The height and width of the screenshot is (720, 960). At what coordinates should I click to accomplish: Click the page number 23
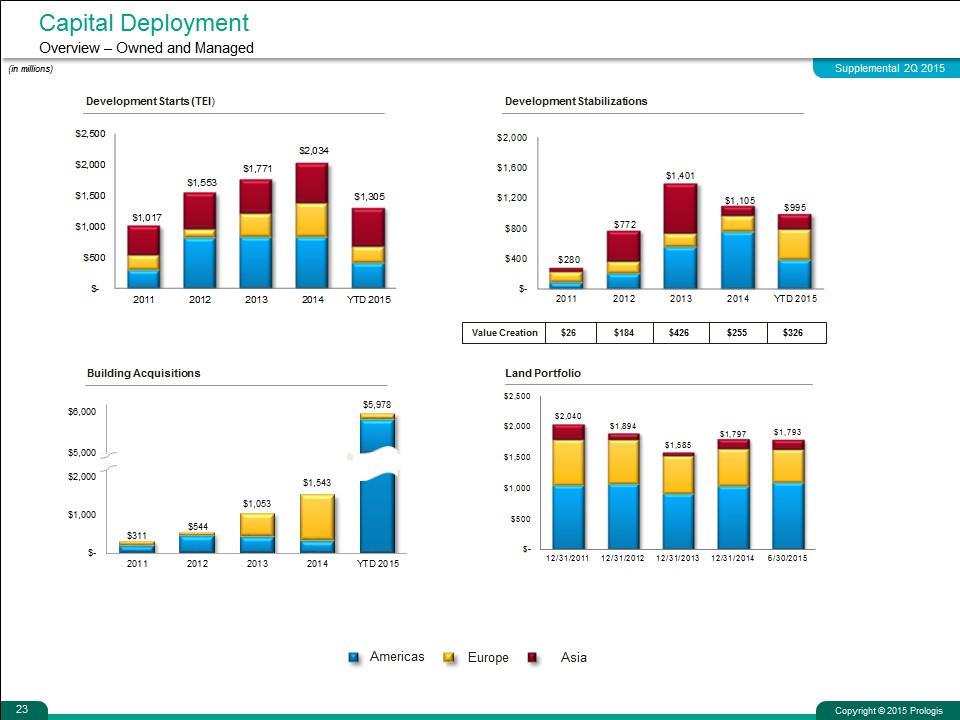pyautogui.click(x=22, y=709)
